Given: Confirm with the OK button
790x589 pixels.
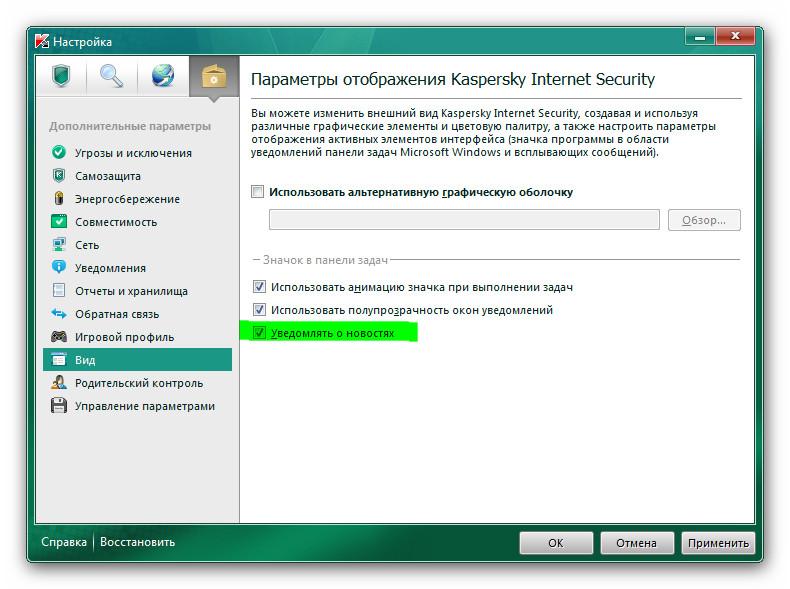Looking at the screenshot, I should (556, 543).
